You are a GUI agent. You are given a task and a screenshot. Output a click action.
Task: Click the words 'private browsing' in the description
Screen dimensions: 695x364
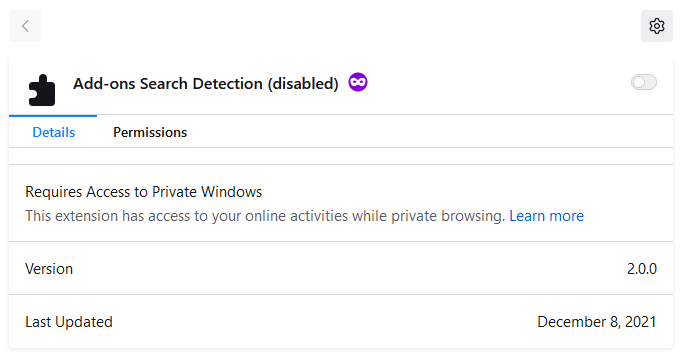448,216
